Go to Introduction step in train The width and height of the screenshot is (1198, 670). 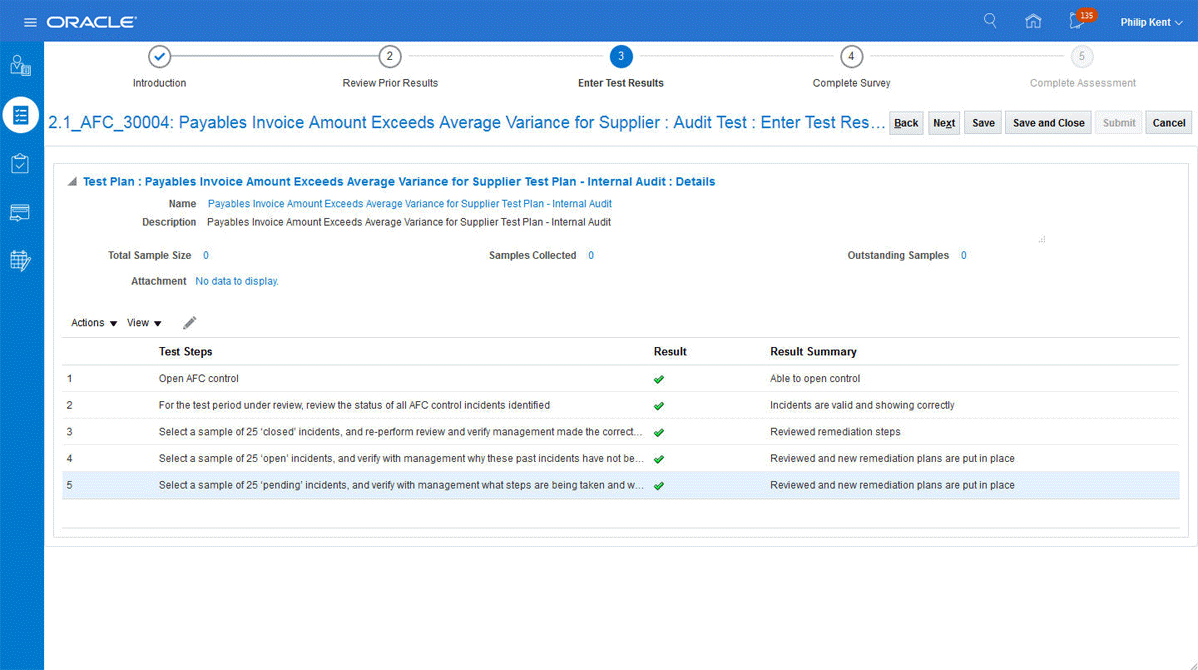coord(160,57)
